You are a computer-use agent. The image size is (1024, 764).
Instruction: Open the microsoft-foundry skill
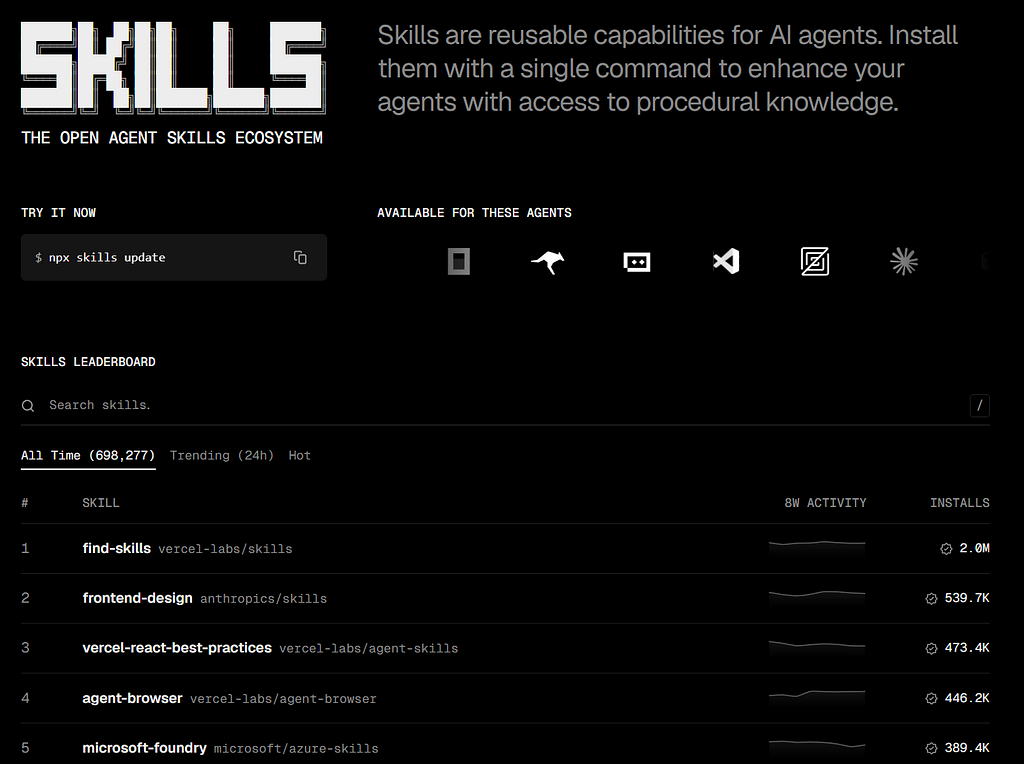pos(144,748)
